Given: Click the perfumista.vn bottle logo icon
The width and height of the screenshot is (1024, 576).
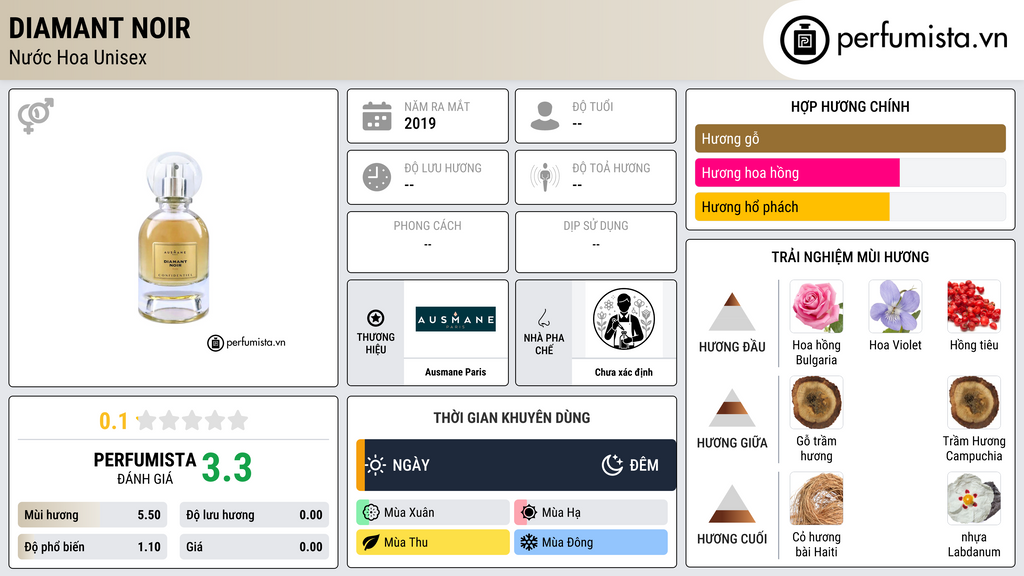Looking at the screenshot, I should tap(804, 40).
